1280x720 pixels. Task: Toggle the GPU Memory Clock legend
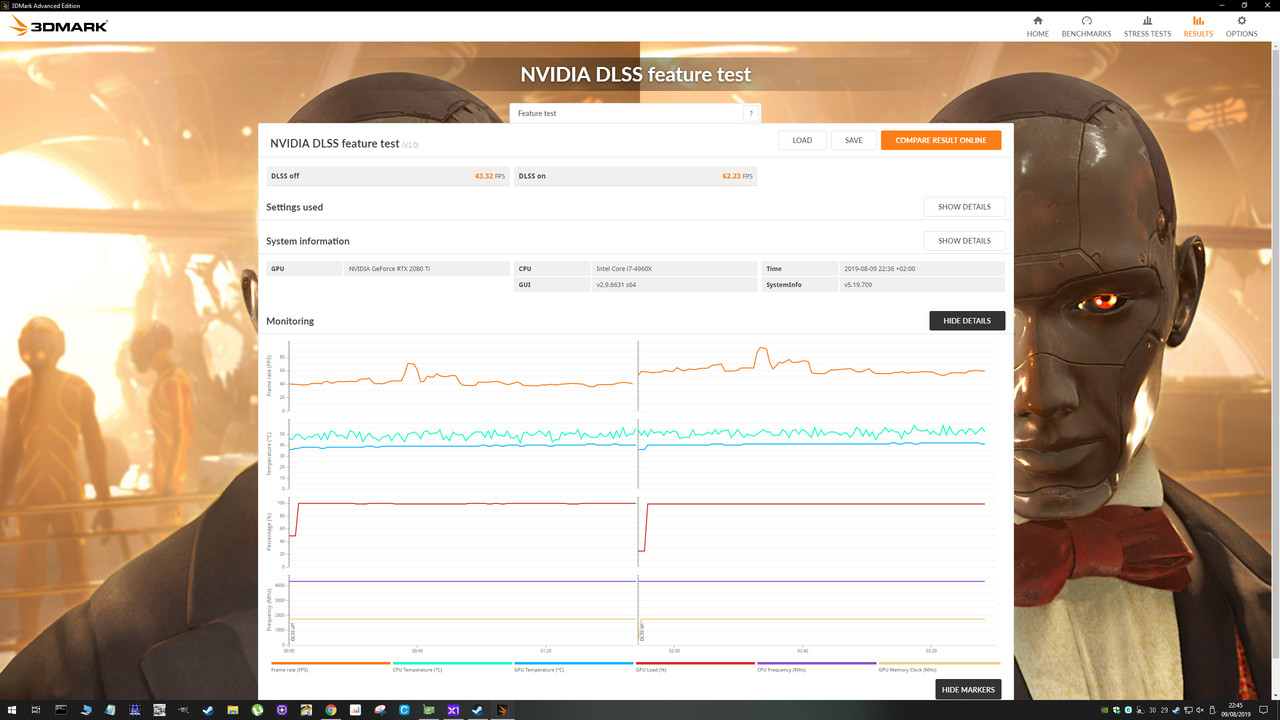point(939,666)
